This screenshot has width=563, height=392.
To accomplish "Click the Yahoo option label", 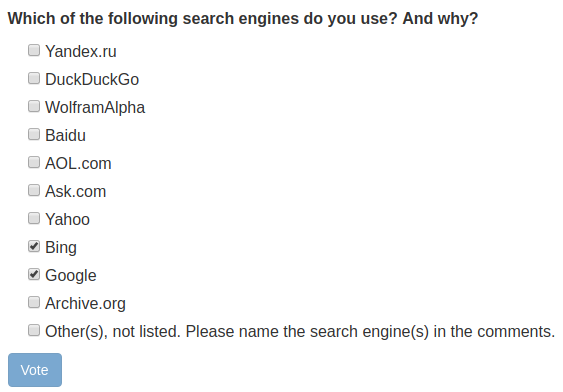I will tap(68, 219).
